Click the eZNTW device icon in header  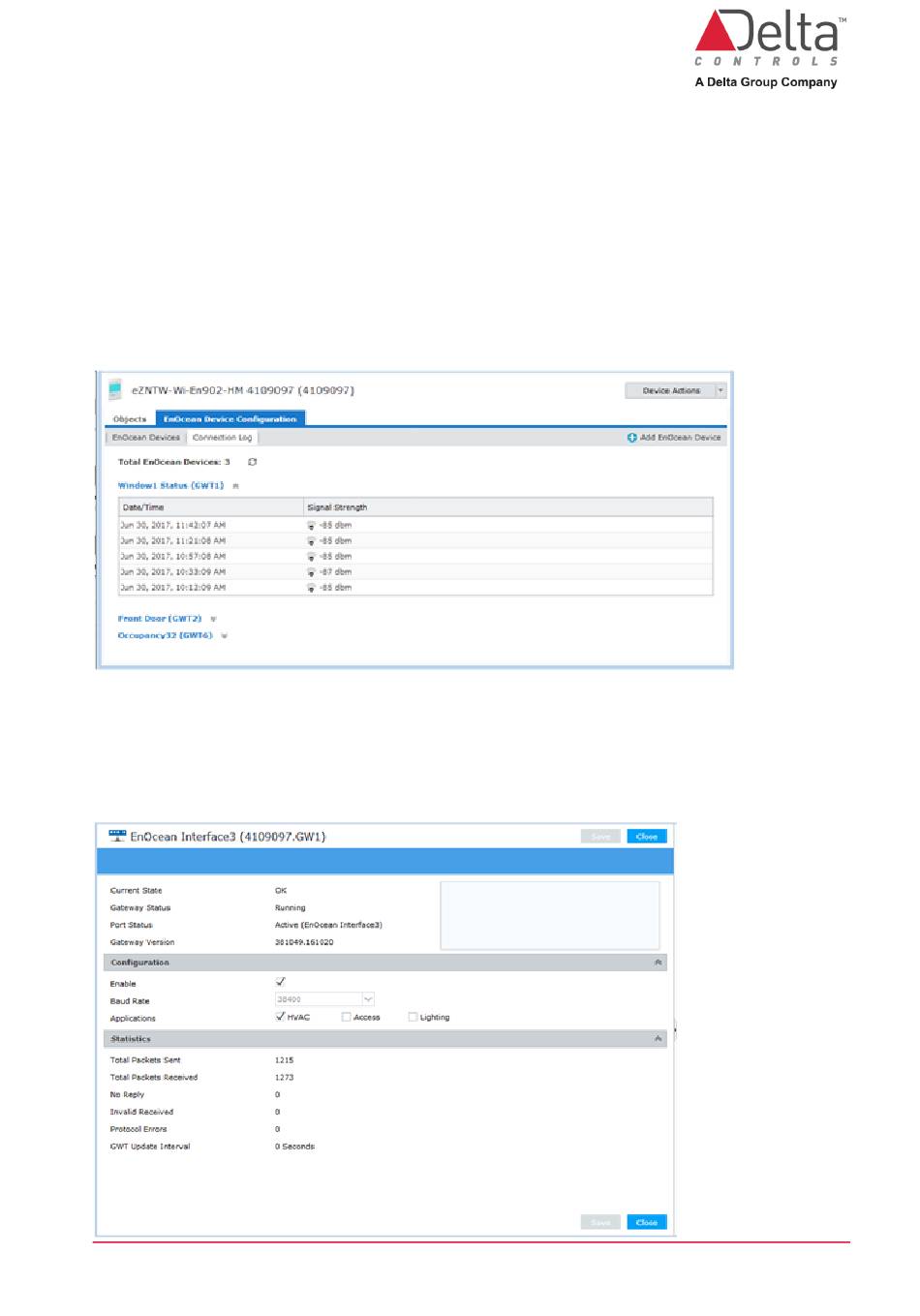[x=115, y=390]
